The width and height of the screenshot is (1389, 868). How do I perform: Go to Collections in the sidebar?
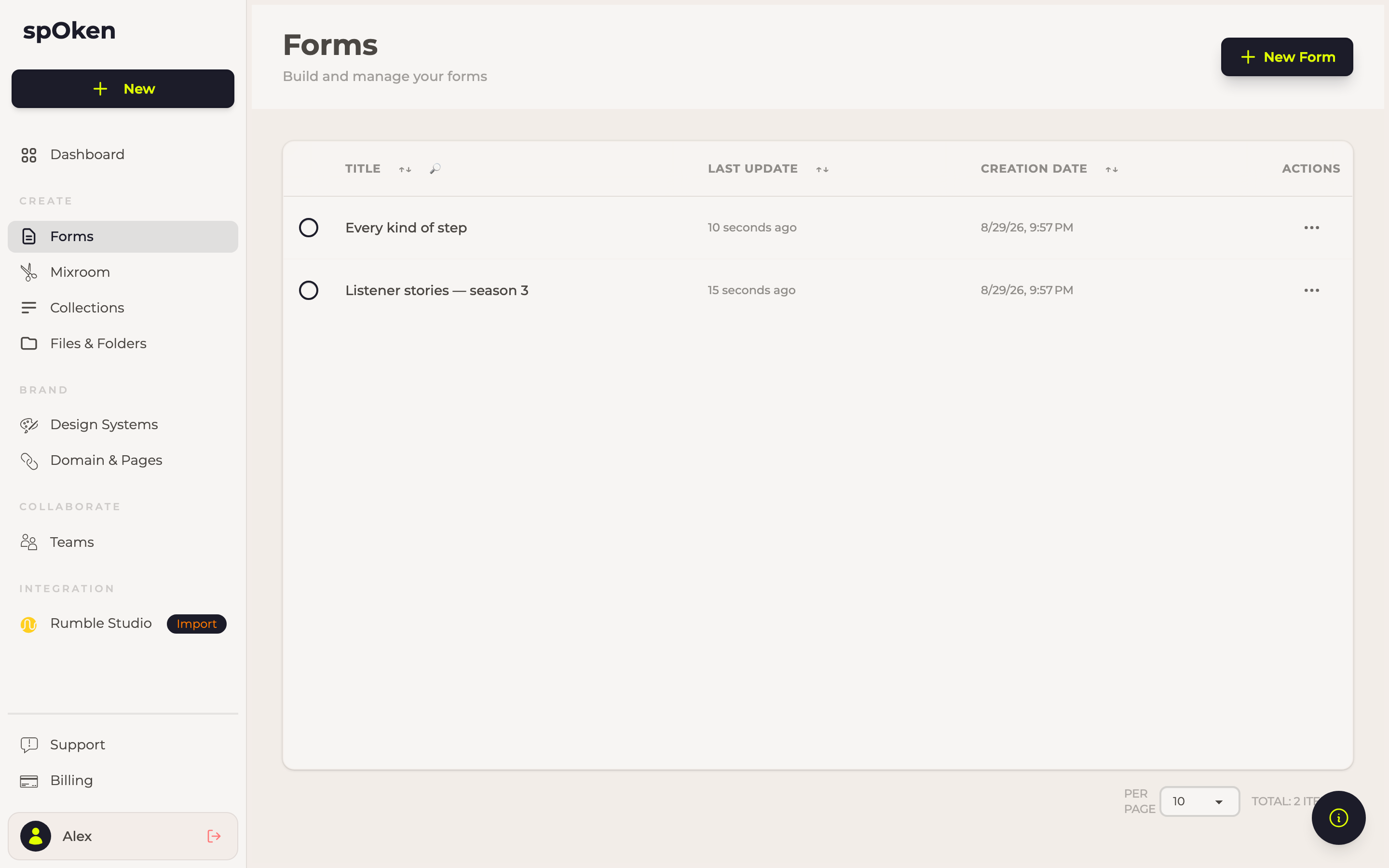pos(123,308)
